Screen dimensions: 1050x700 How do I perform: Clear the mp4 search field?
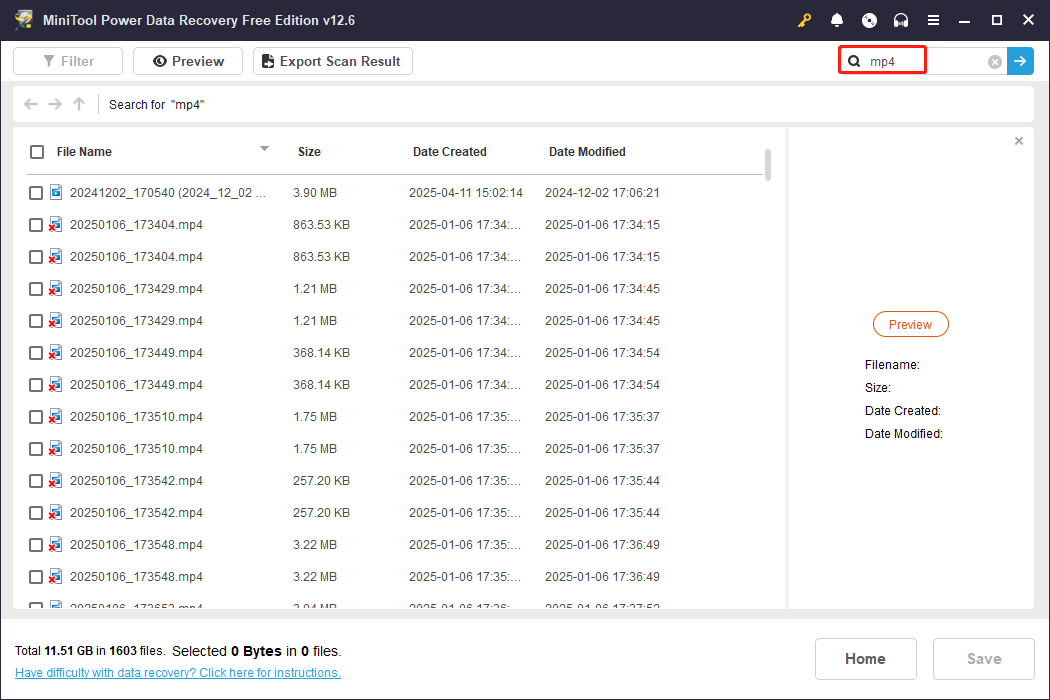tap(994, 61)
